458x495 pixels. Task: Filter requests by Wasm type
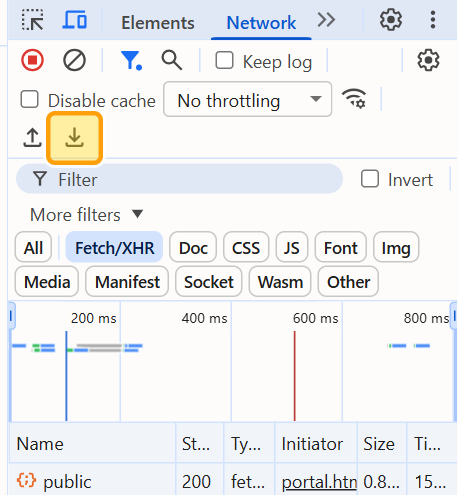click(280, 282)
